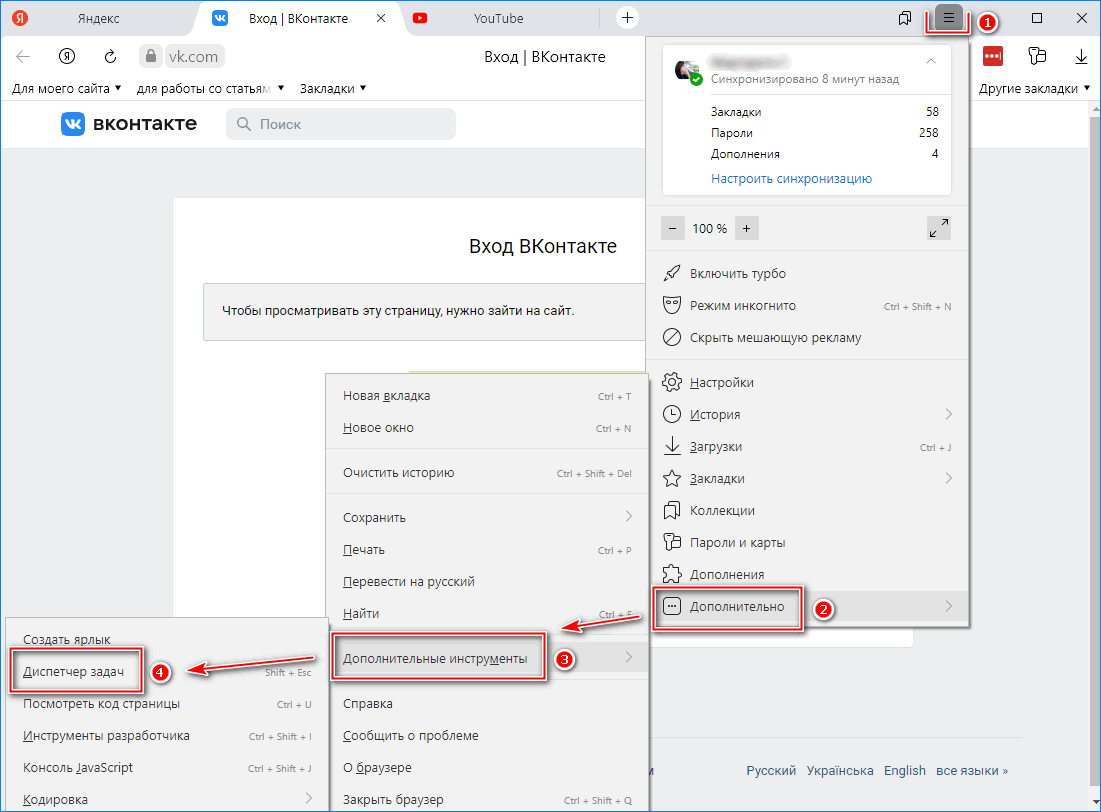
Task: Click the Русский language link
Action: point(771,771)
